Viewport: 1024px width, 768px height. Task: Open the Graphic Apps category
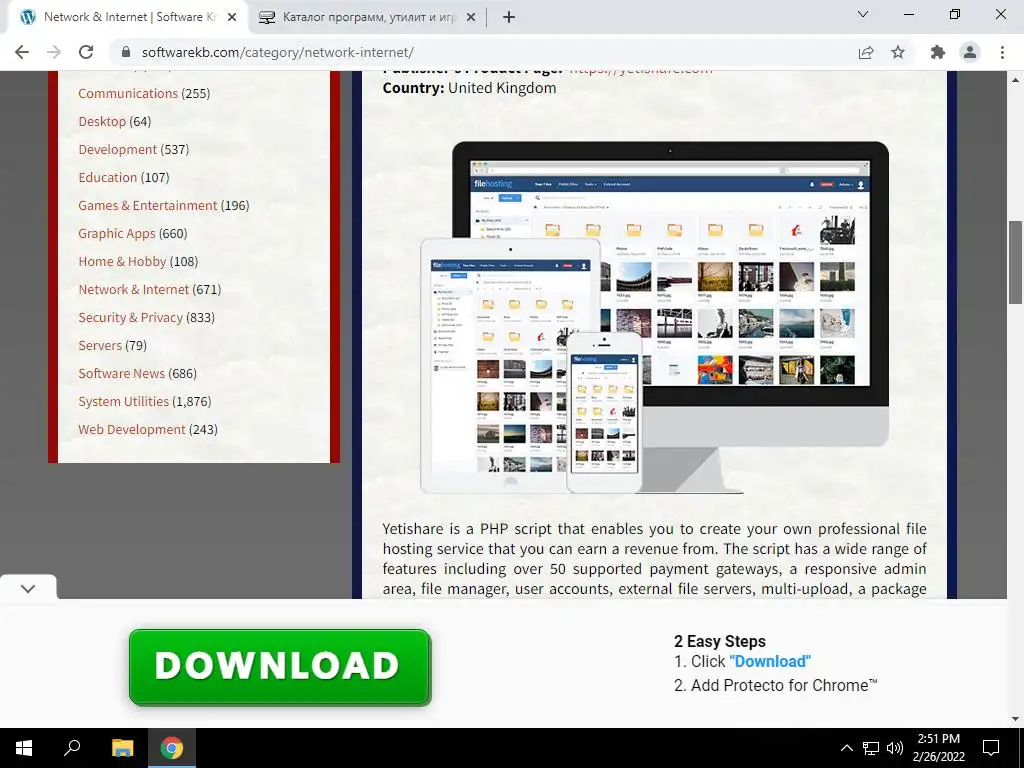(x=117, y=234)
